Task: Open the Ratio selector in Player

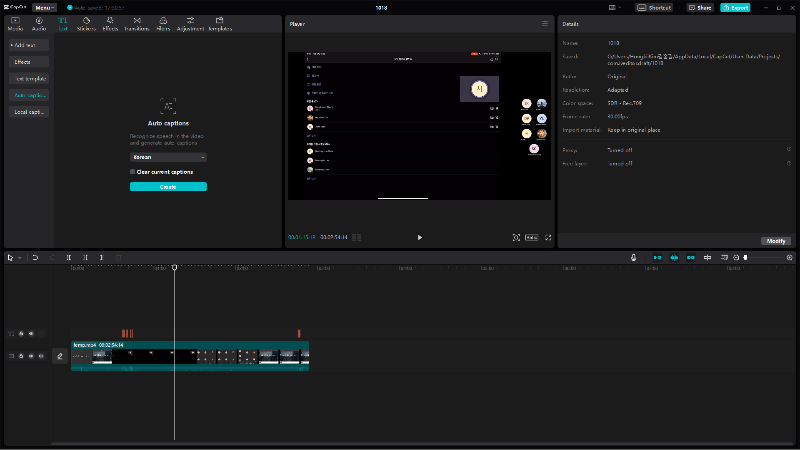Action: 532,237
